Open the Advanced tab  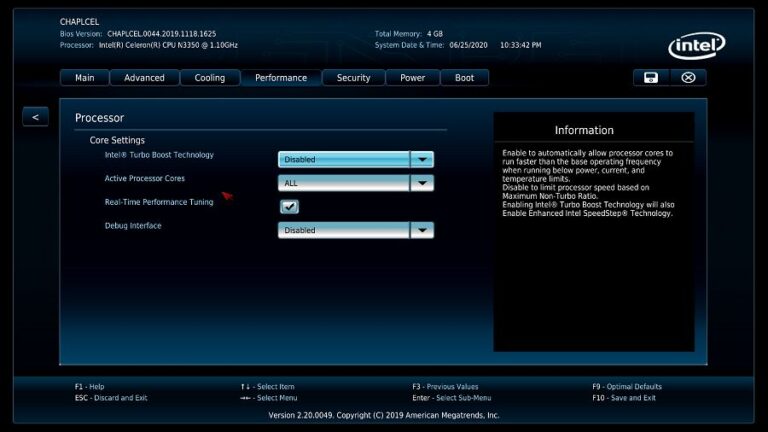[x=144, y=77]
